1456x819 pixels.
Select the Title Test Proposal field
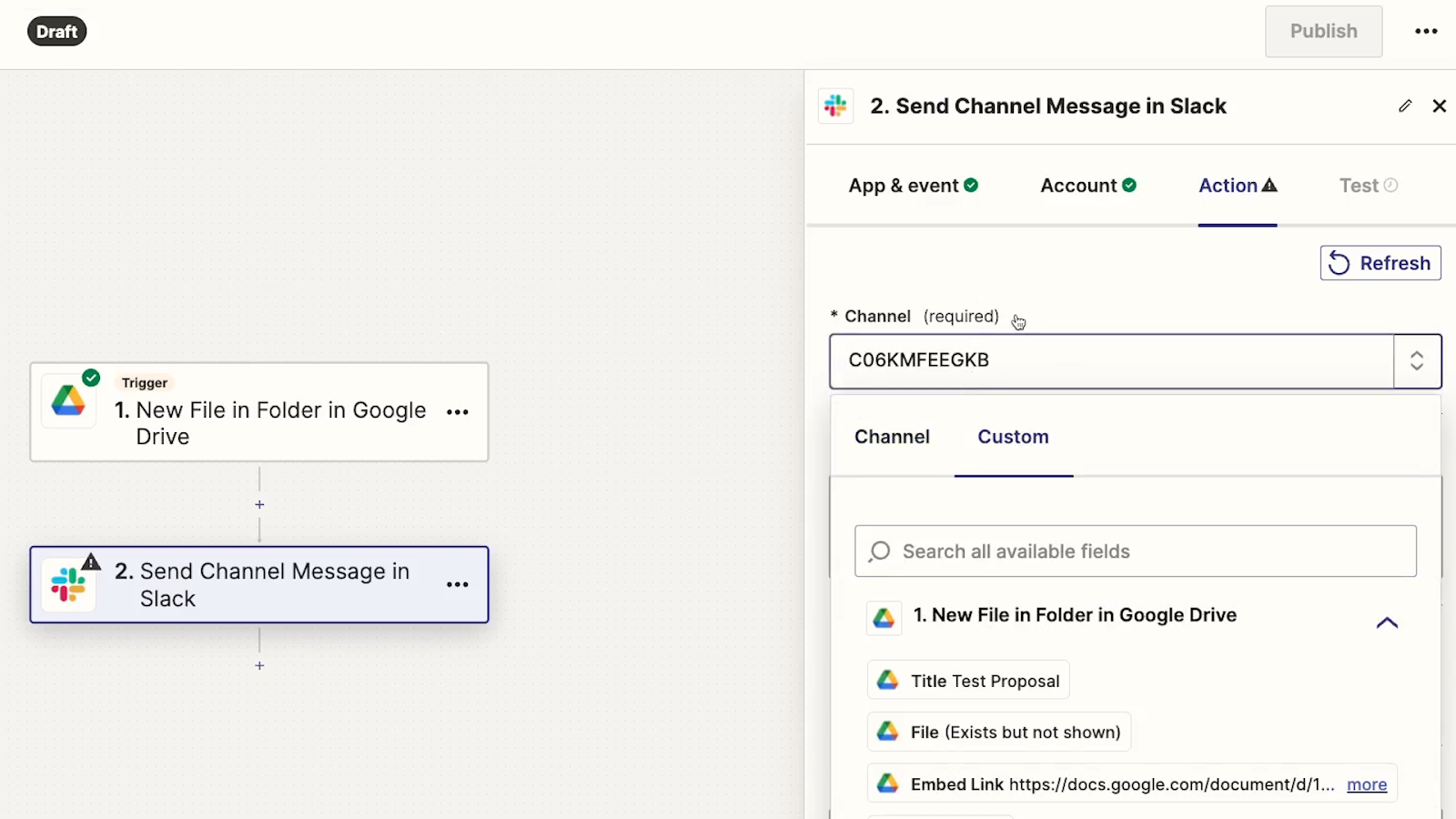(x=968, y=681)
